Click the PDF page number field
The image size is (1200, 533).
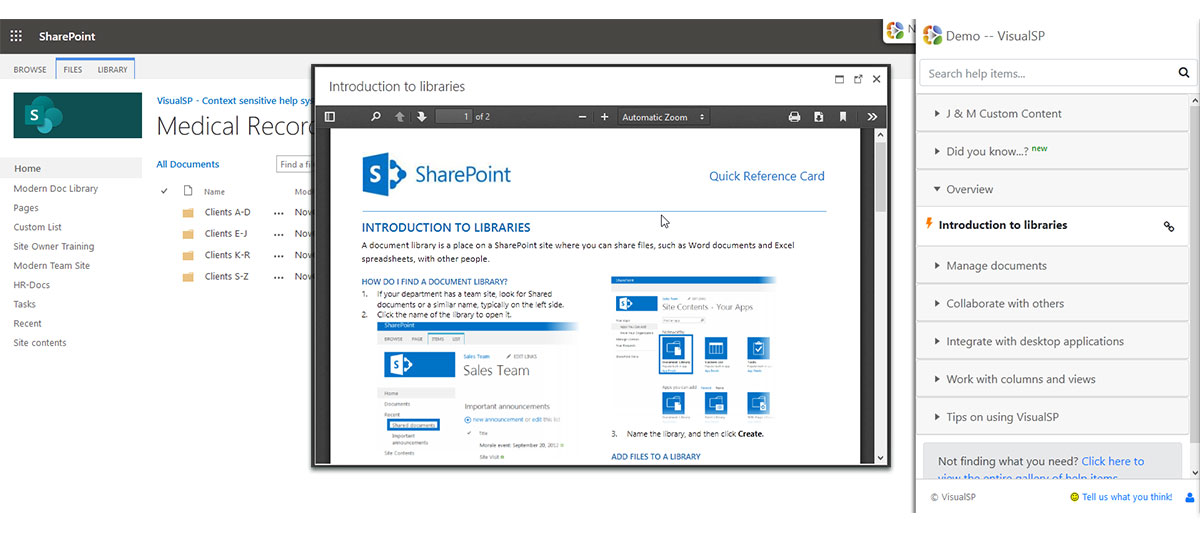pyautogui.click(x=453, y=117)
